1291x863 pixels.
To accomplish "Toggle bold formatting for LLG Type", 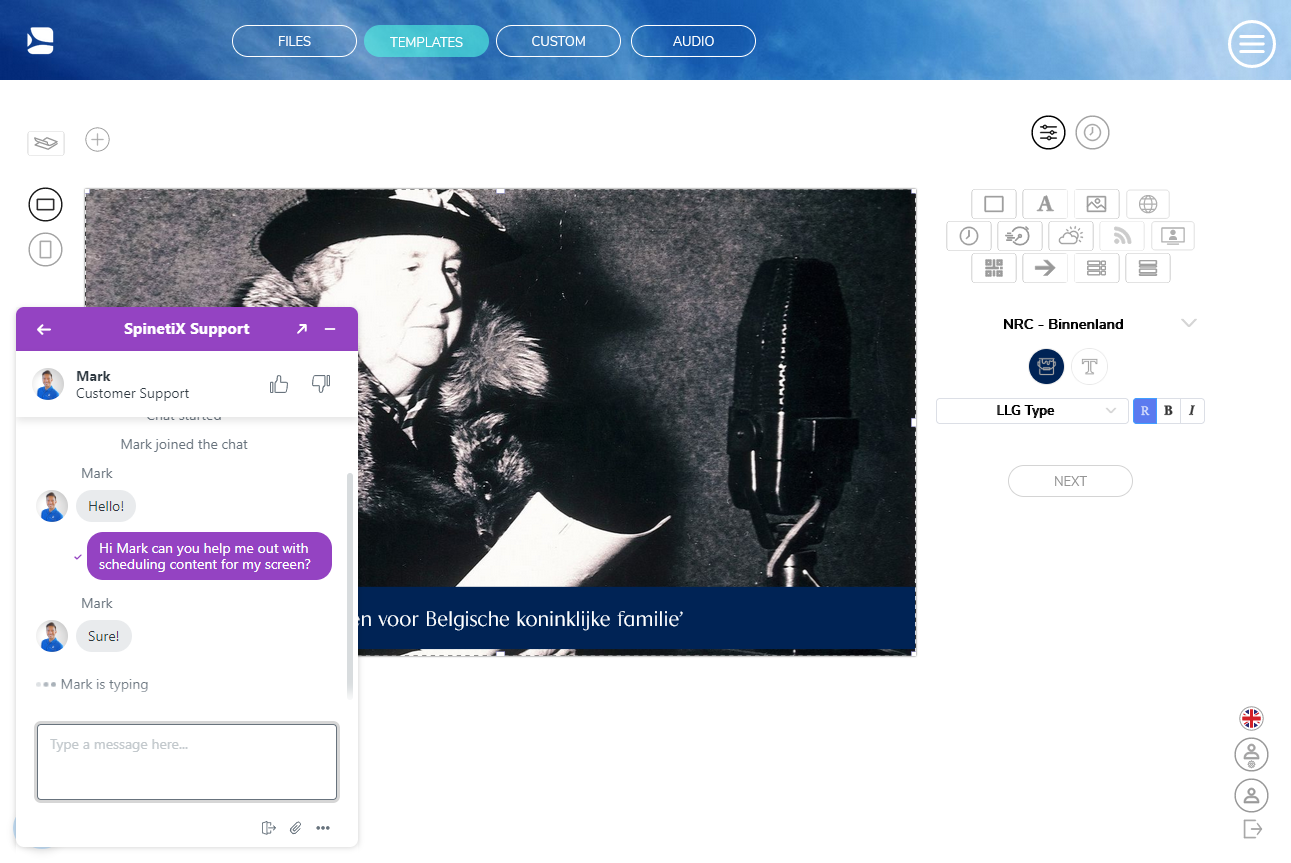I will tap(1167, 410).
